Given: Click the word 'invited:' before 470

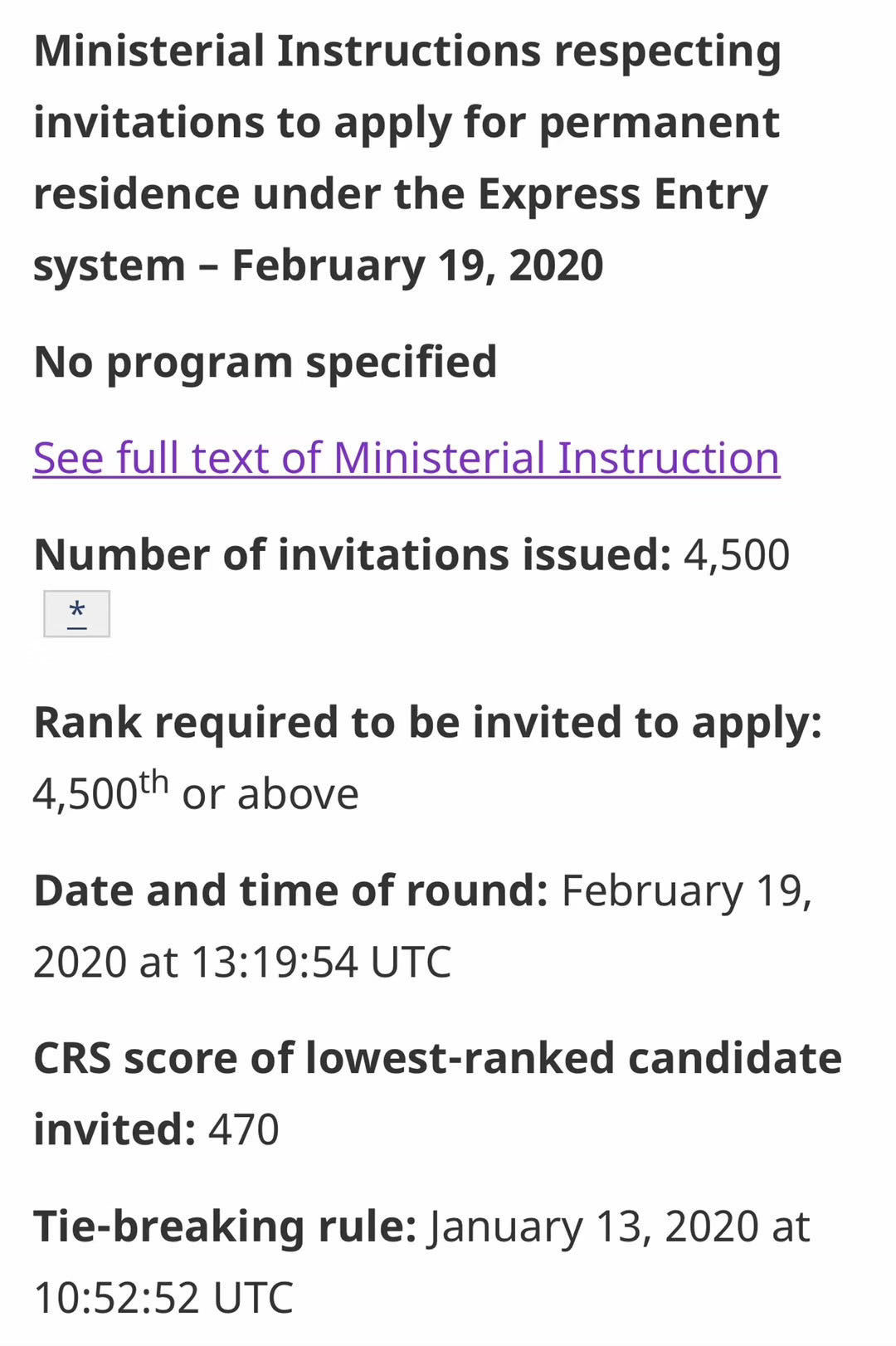Looking at the screenshot, I should point(114,1130).
